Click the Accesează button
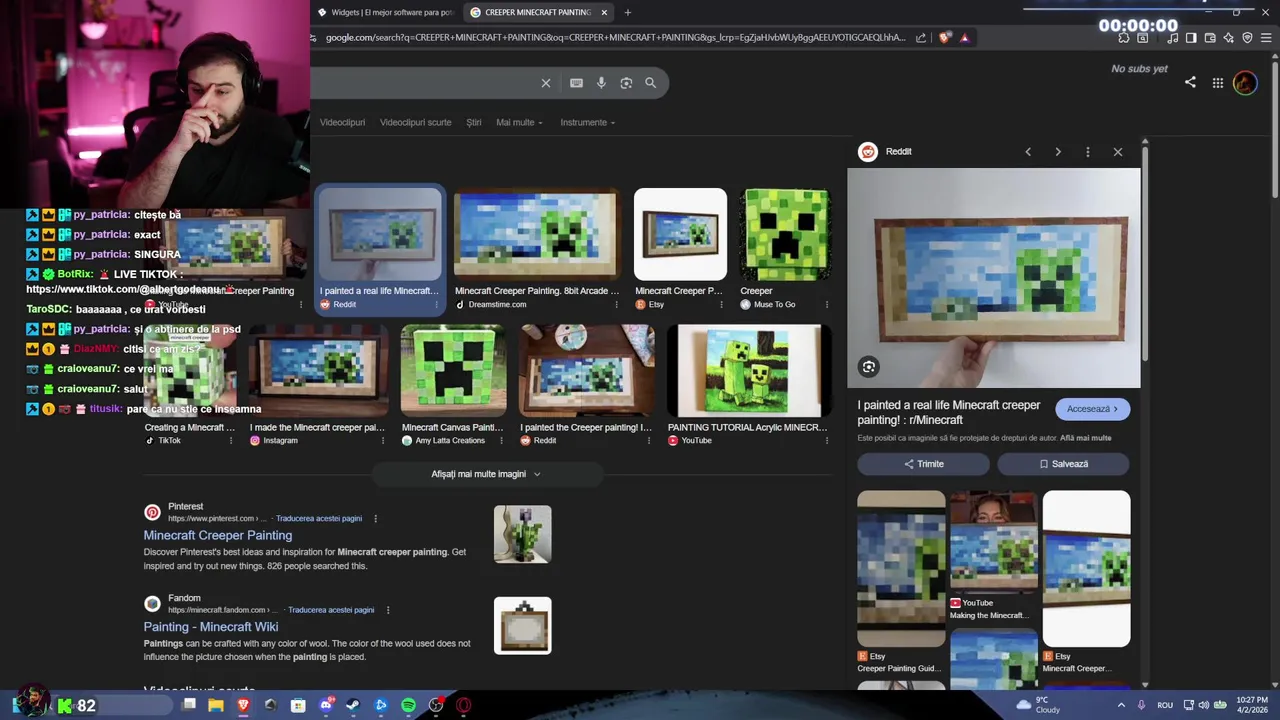 (1092, 409)
